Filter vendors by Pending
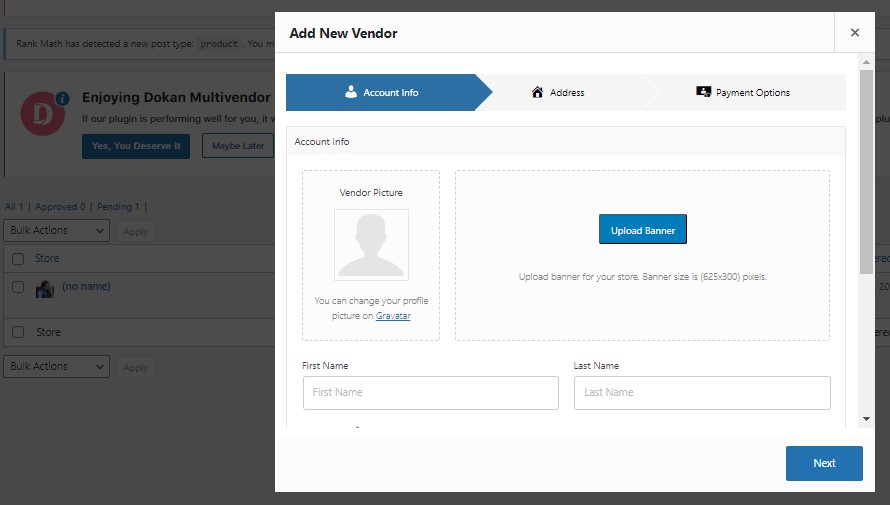The width and height of the screenshot is (890, 505). pyautogui.click(x=118, y=207)
